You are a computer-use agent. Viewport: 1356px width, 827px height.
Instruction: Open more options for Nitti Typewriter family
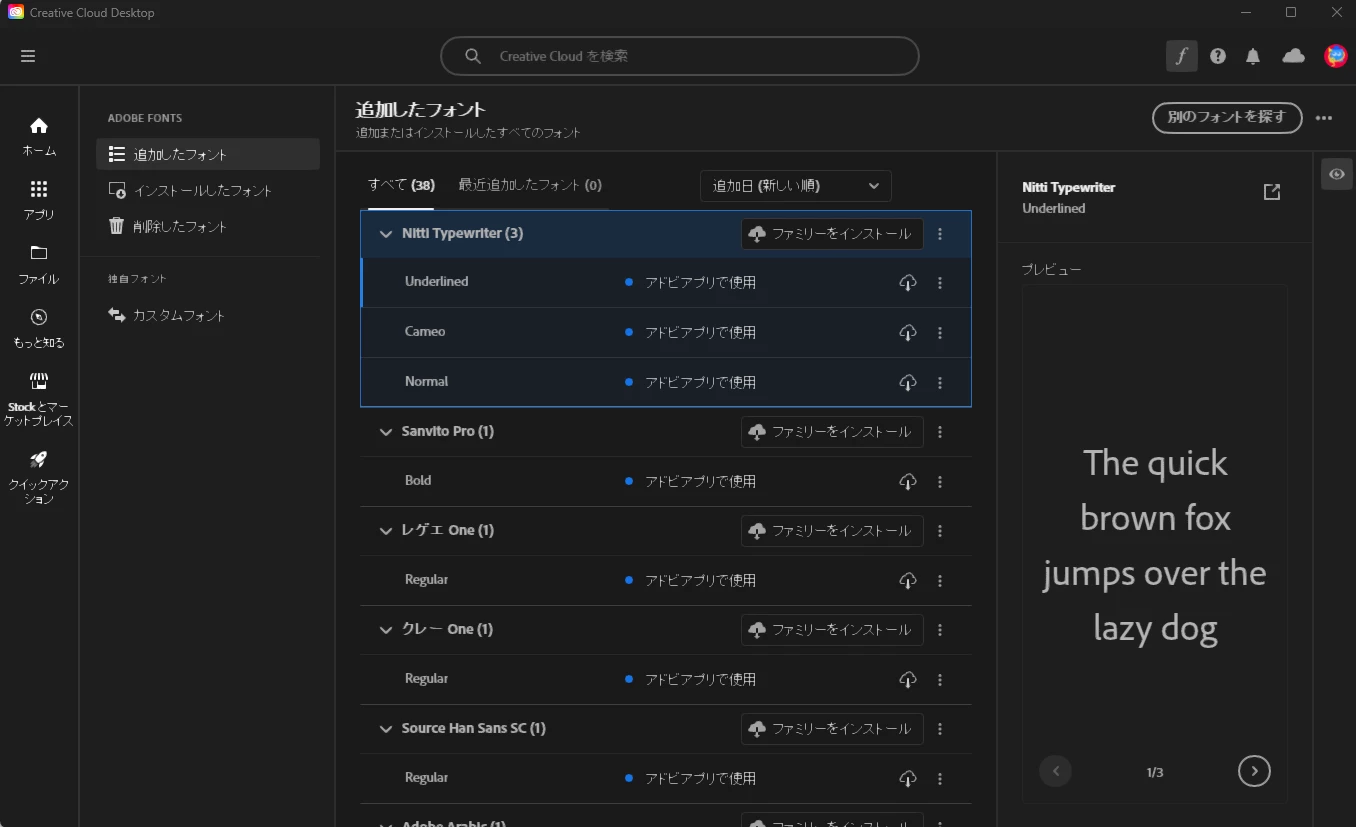click(940, 234)
